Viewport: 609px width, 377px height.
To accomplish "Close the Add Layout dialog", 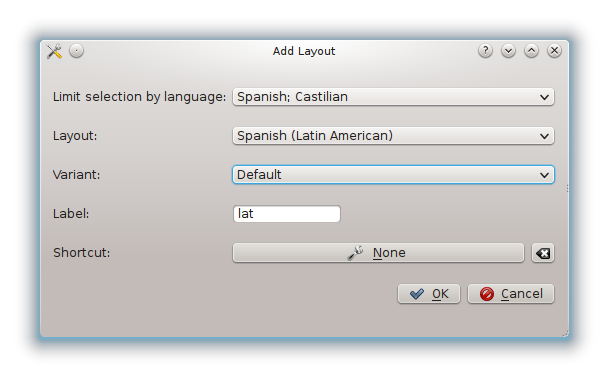I will (554, 51).
